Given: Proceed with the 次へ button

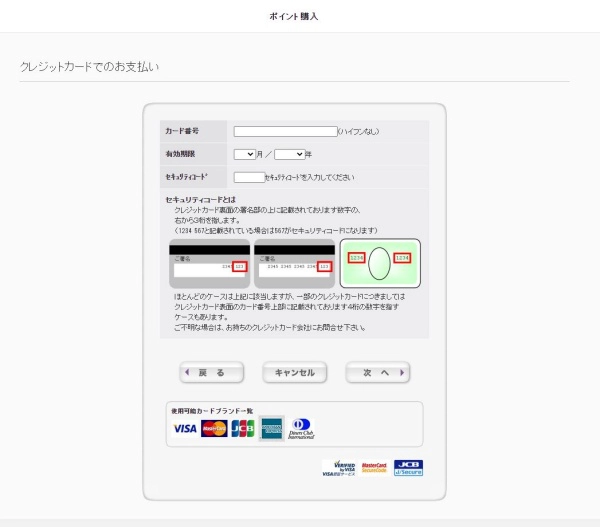Looking at the screenshot, I should [378, 372].
